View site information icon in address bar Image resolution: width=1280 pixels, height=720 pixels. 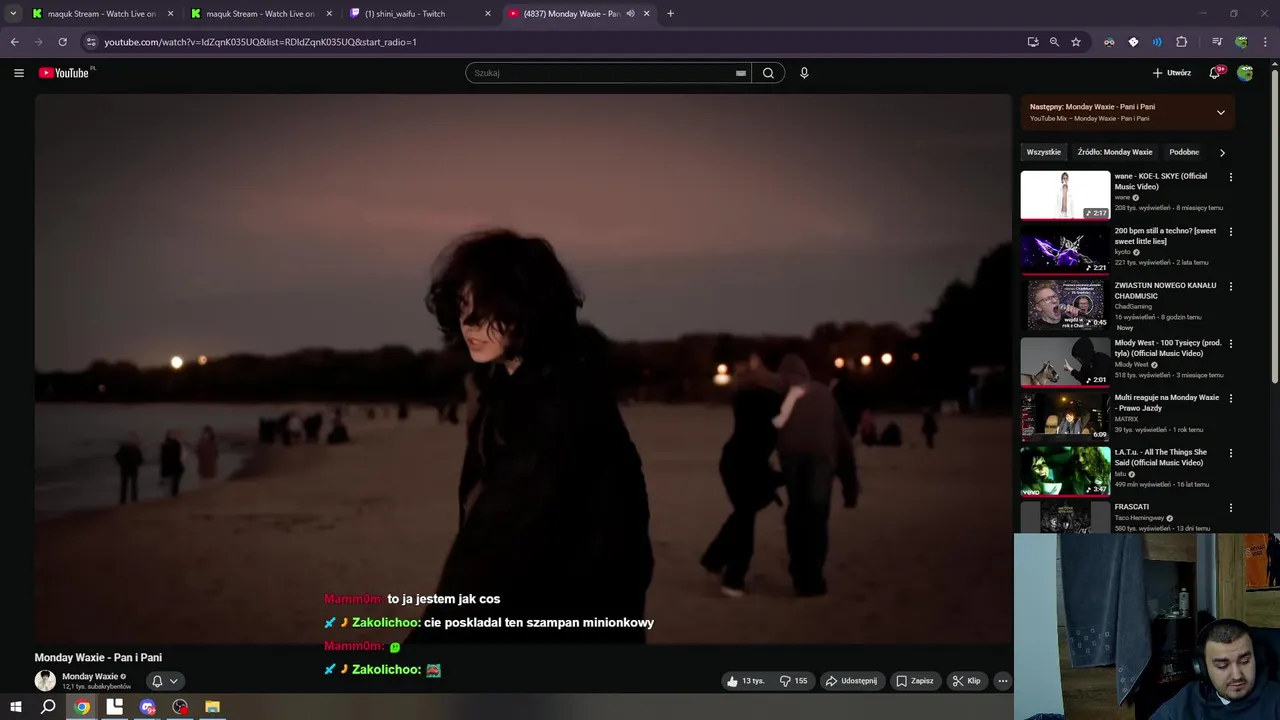click(x=91, y=42)
